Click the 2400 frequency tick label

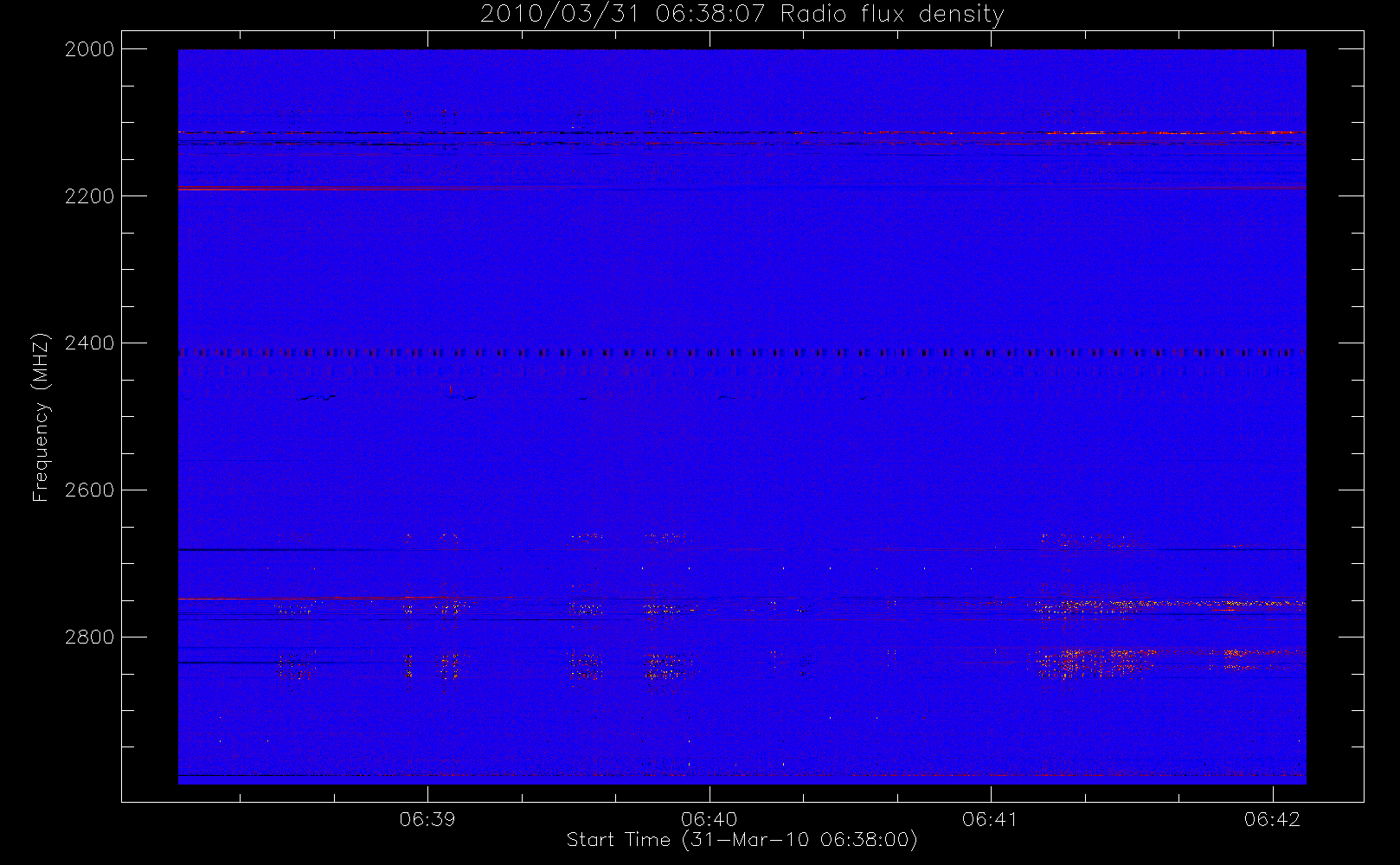[90, 343]
